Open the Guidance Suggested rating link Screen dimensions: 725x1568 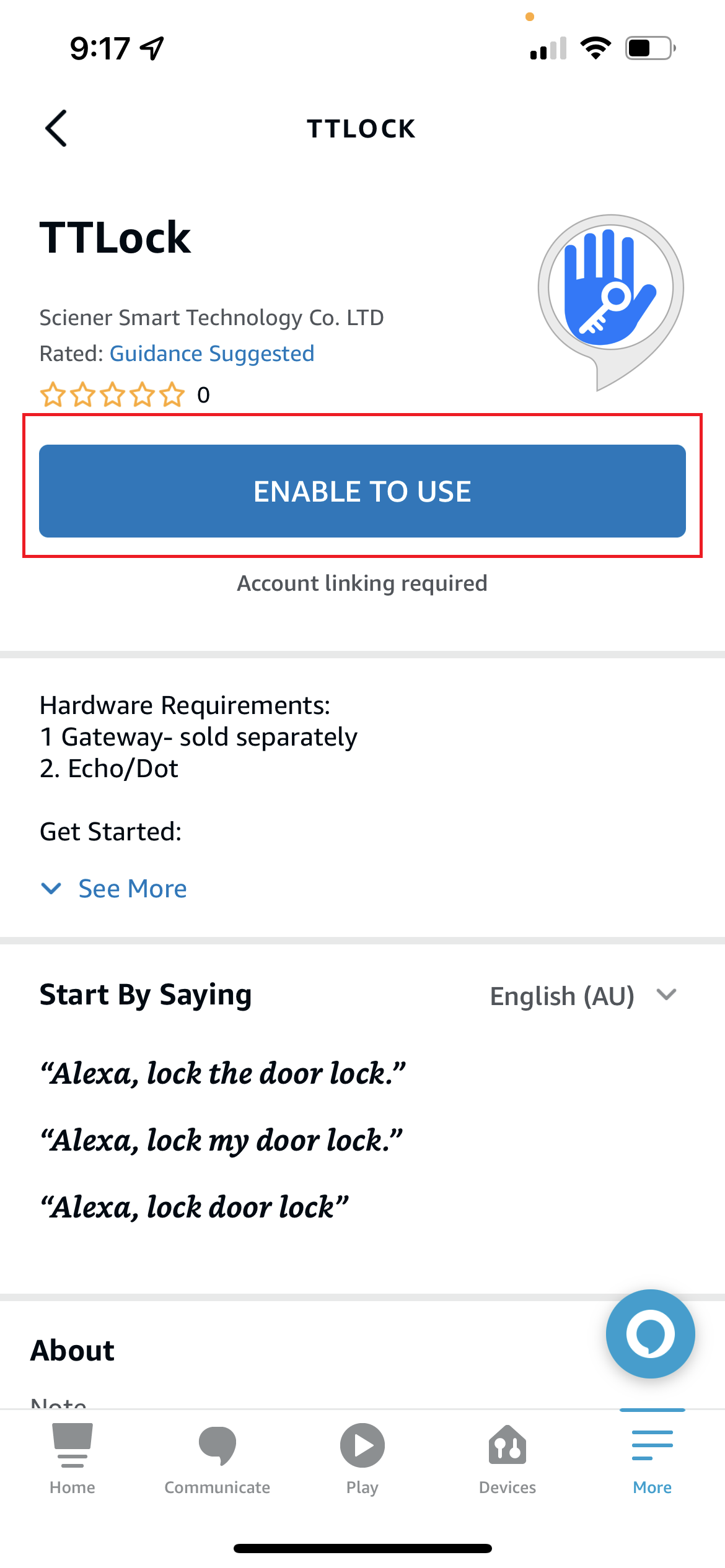click(x=212, y=354)
